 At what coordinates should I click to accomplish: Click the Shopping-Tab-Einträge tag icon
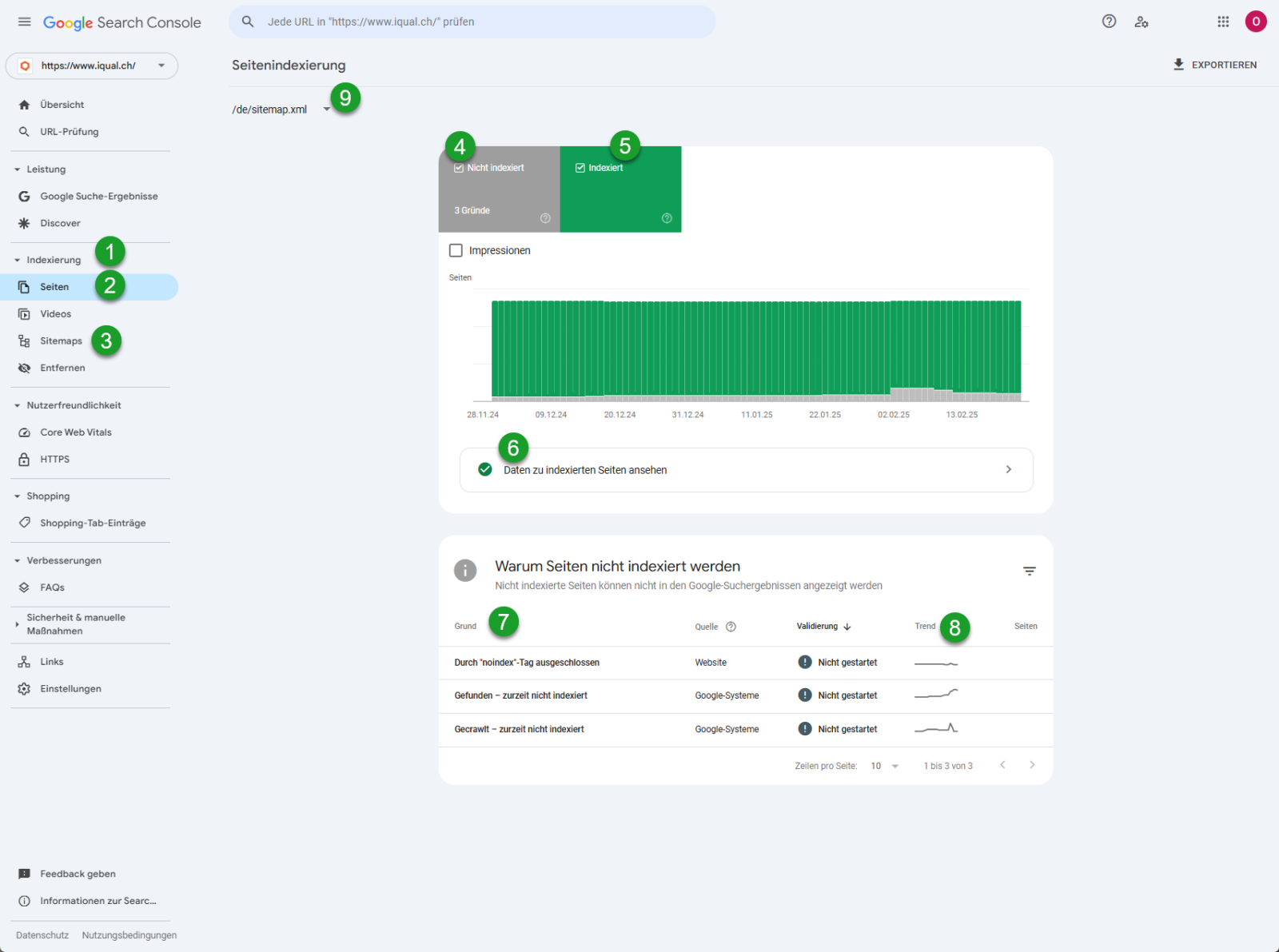click(24, 524)
